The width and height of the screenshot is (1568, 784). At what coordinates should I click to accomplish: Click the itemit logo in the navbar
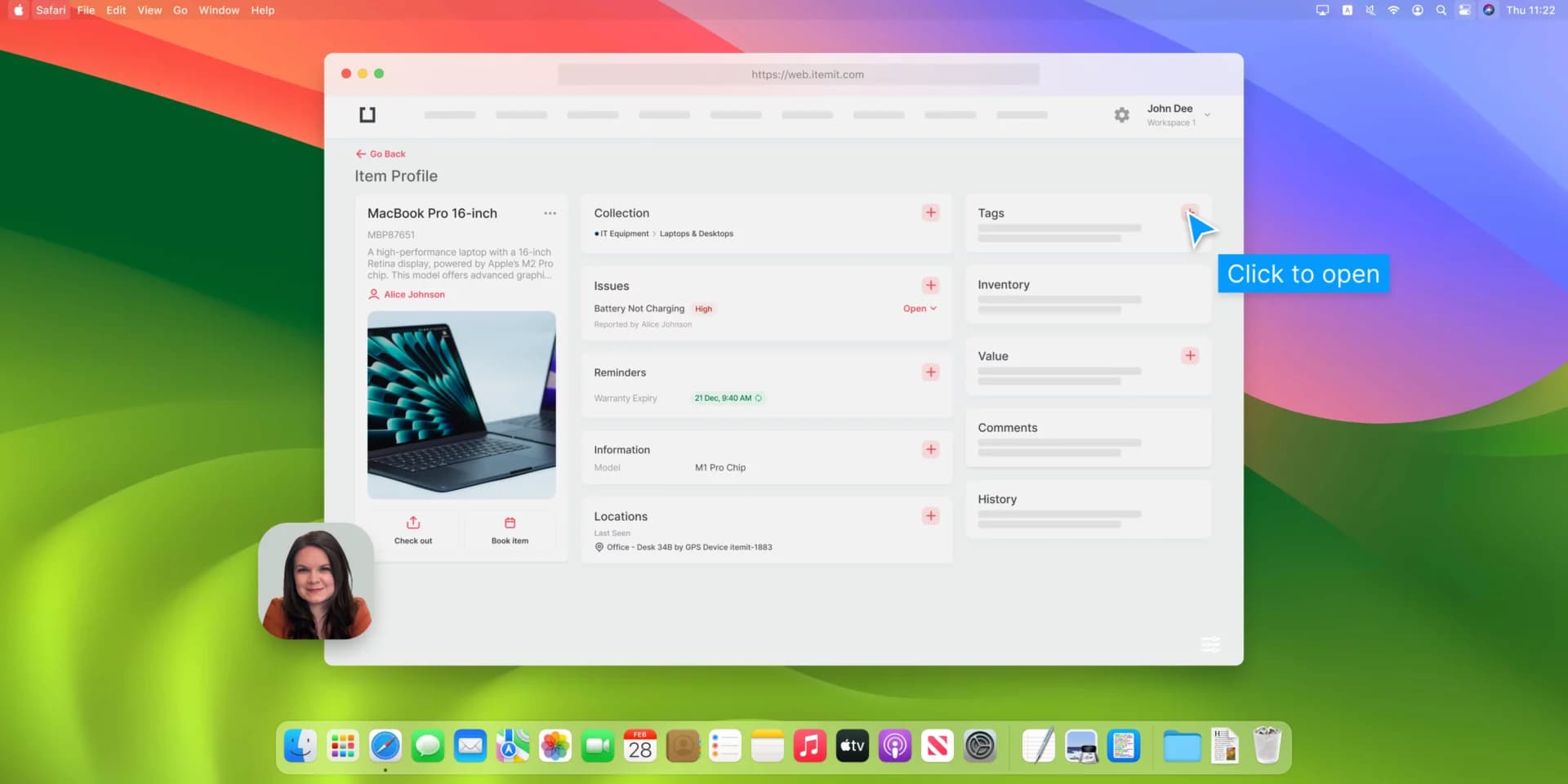coord(367,114)
